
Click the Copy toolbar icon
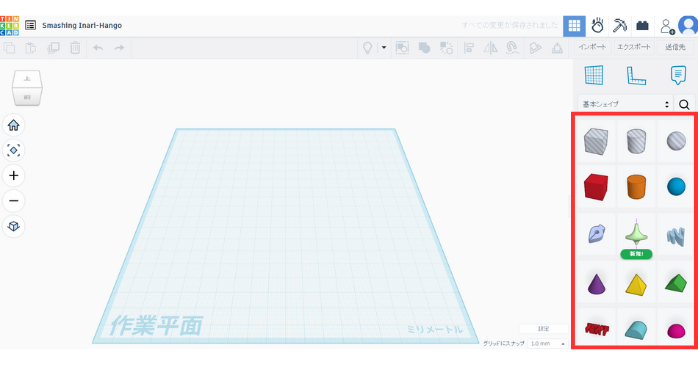(x=9, y=48)
